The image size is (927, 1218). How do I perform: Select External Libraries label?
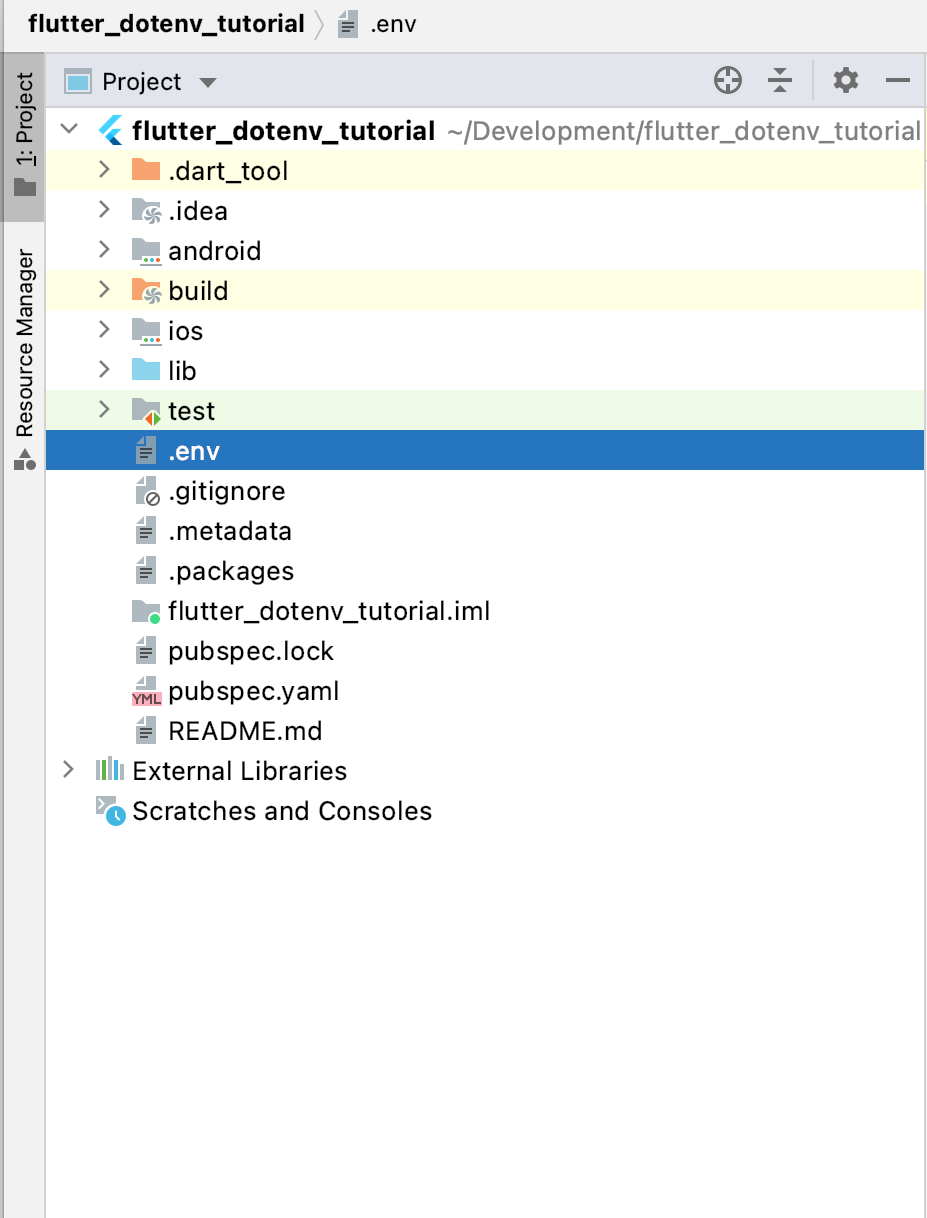pos(240,771)
